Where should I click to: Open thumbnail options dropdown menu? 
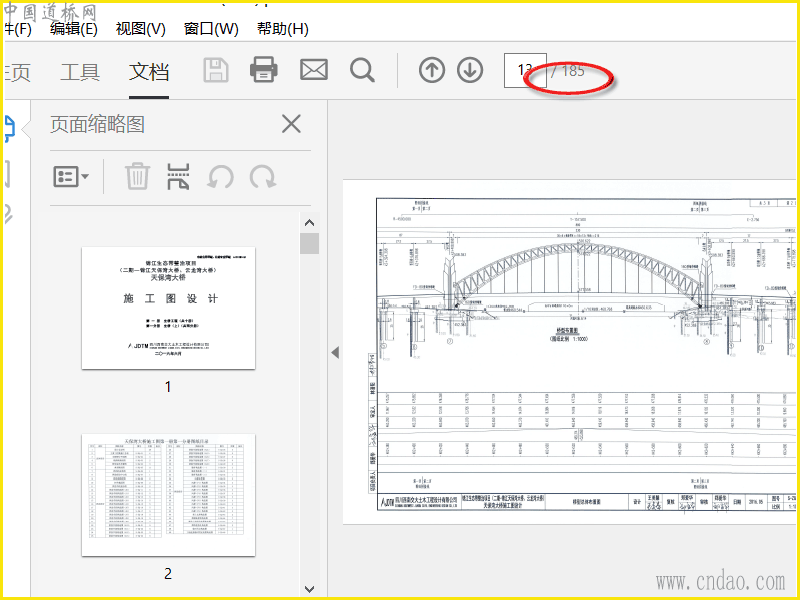[x=71, y=177]
